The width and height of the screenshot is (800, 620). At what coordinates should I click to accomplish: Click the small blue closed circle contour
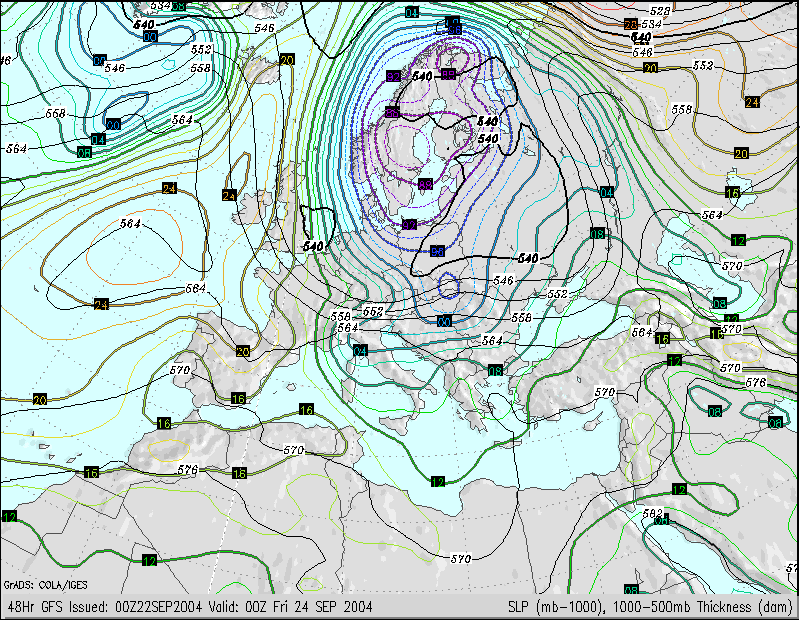[x=449, y=289]
